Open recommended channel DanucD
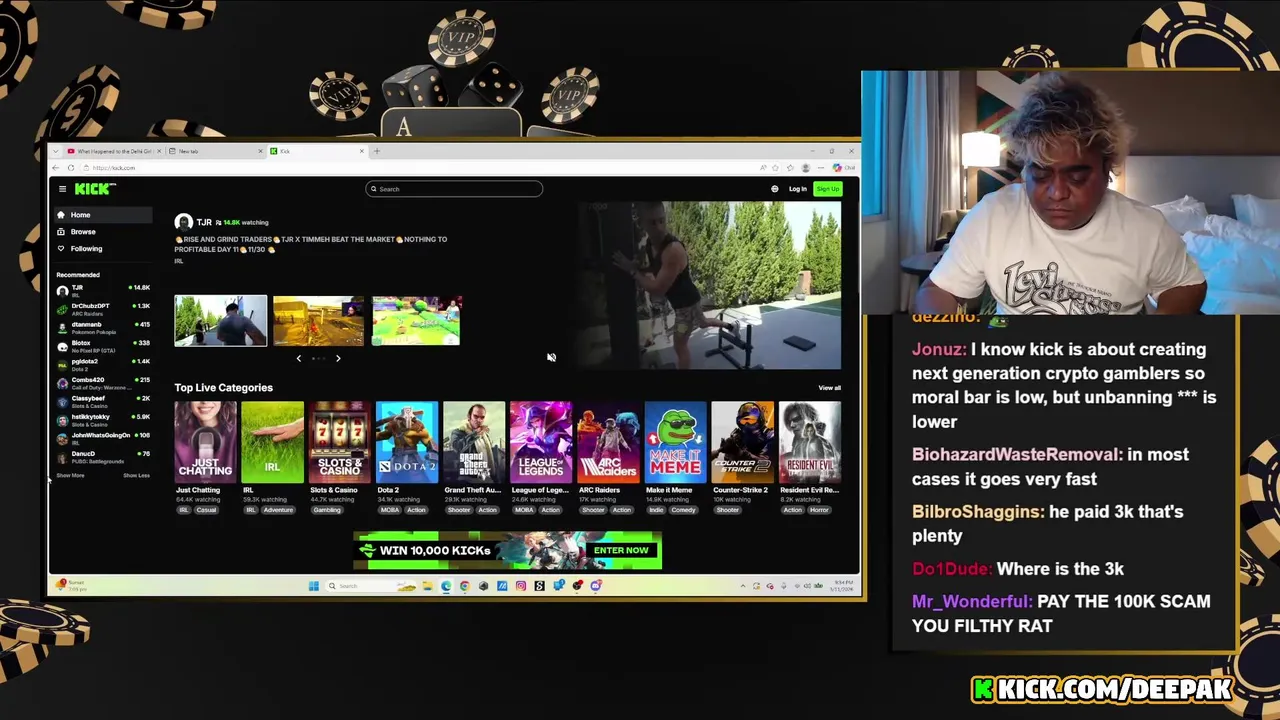This screenshot has width=1280, height=720. pos(103,456)
